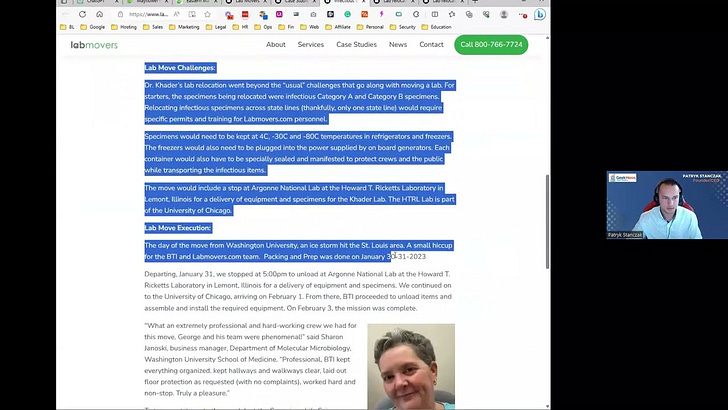
Task: Expand the Web bookmarks folder
Action: click(310, 27)
